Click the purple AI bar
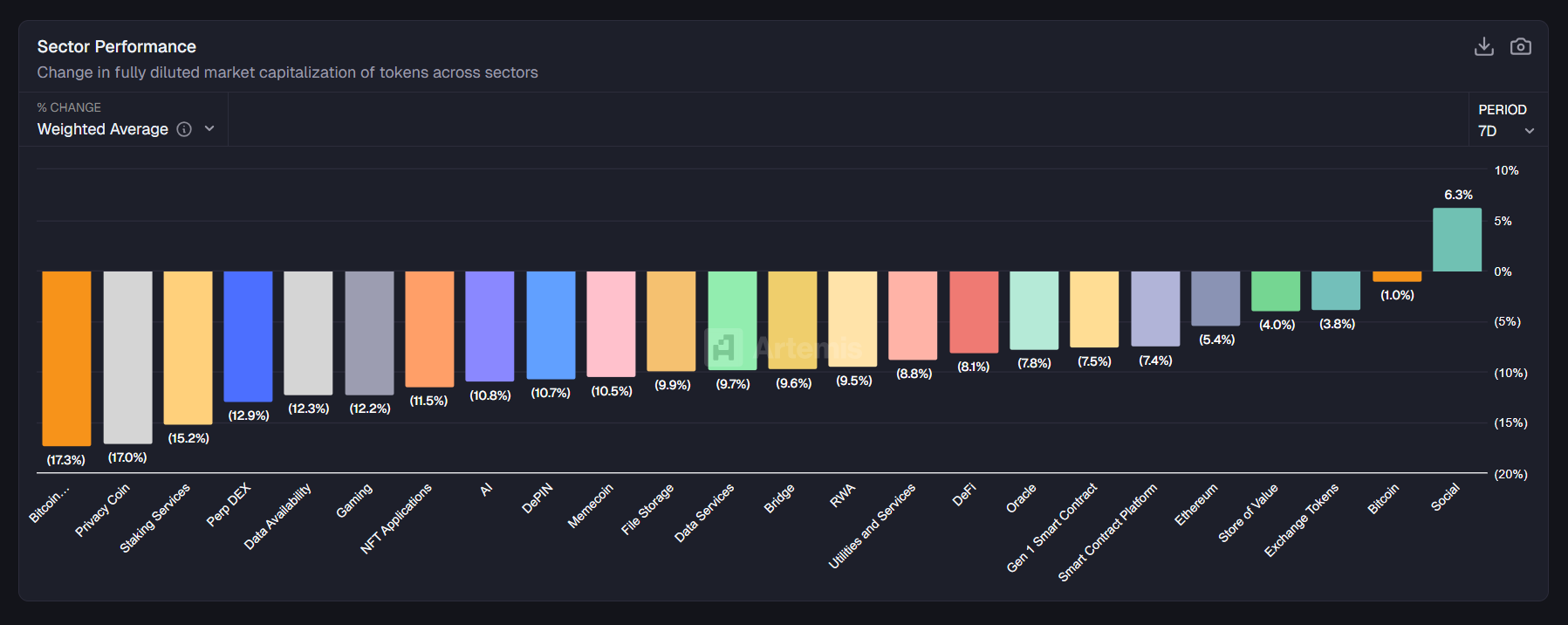 coord(490,326)
